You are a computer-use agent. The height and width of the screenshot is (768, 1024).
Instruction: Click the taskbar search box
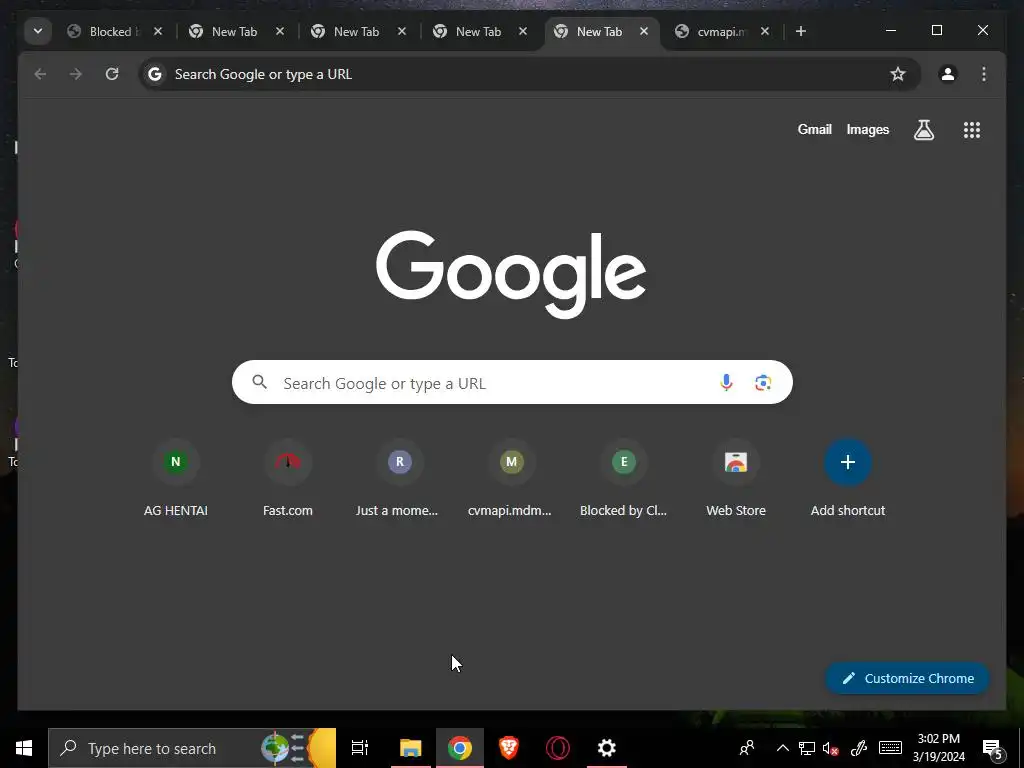(192, 748)
